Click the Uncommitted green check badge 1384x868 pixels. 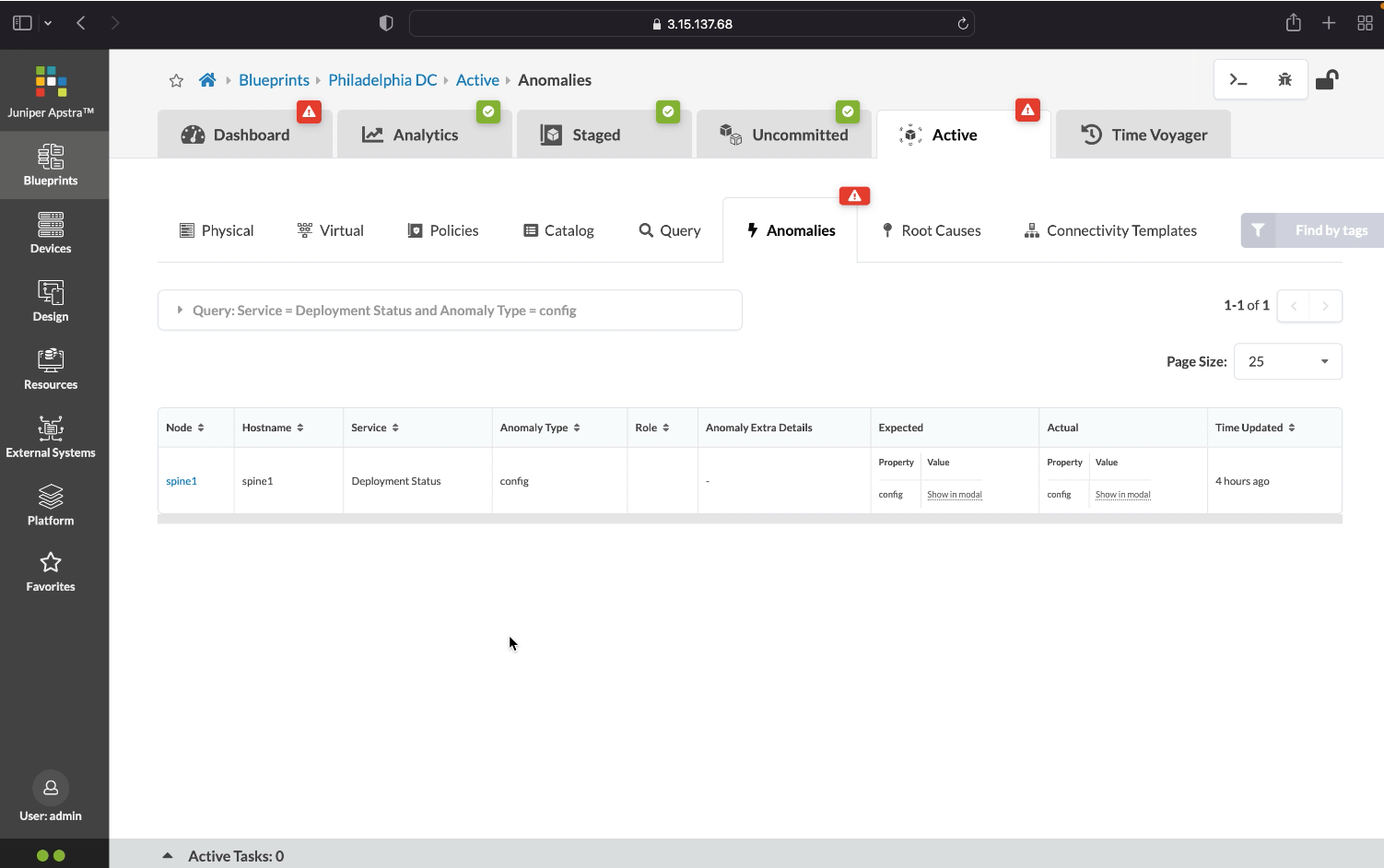(x=848, y=111)
